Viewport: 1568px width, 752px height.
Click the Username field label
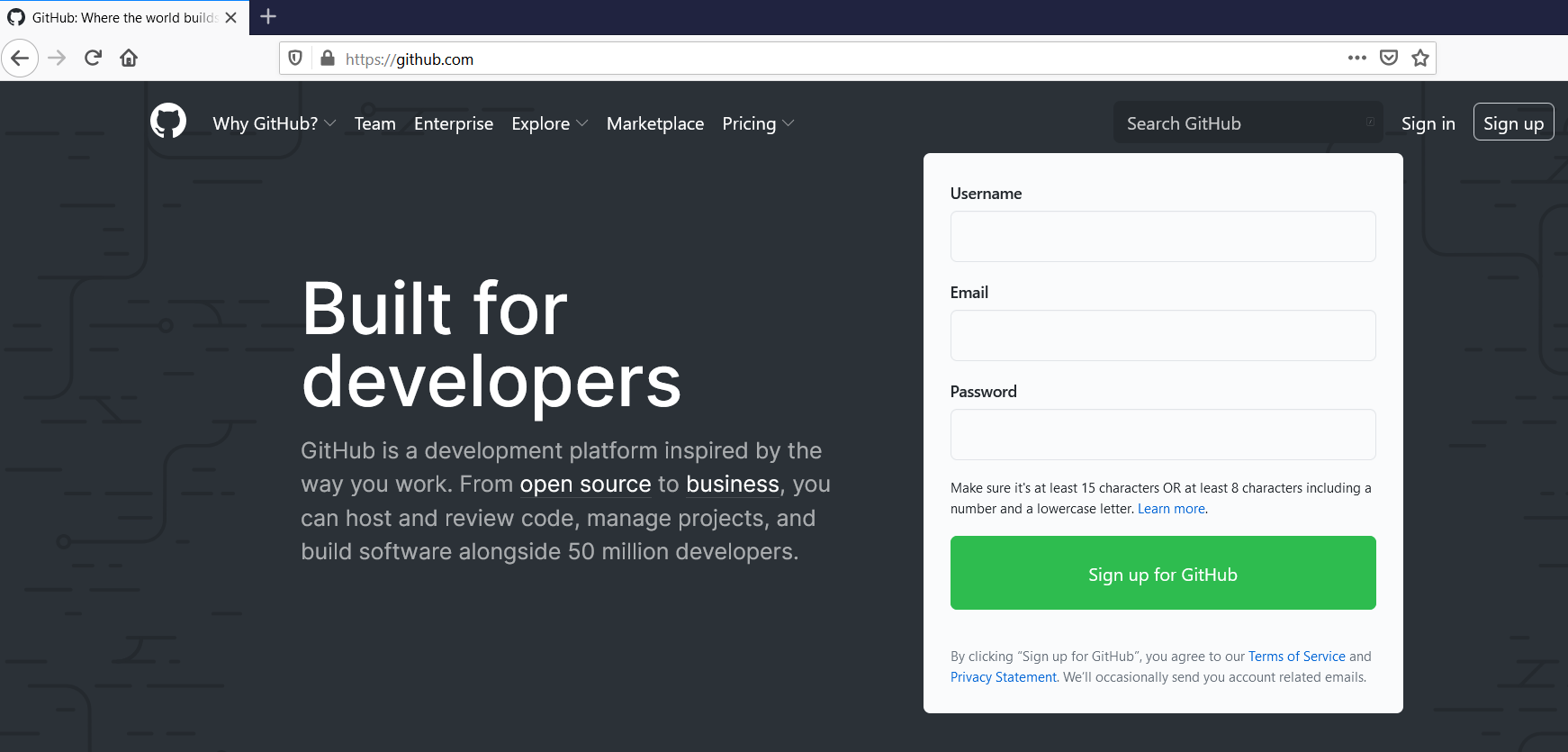click(986, 194)
